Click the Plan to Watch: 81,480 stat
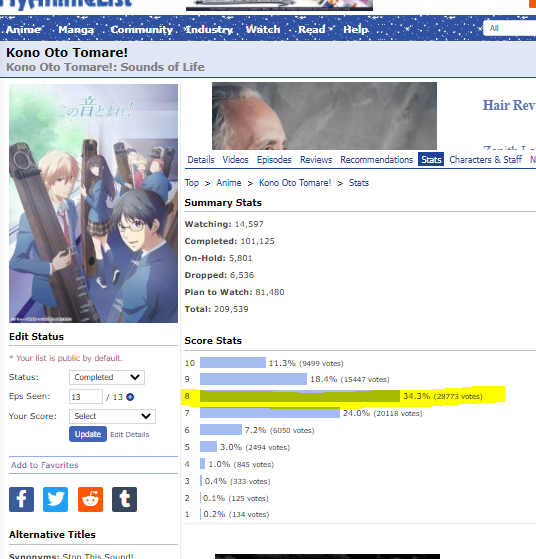This screenshot has width=536, height=559. (x=234, y=292)
